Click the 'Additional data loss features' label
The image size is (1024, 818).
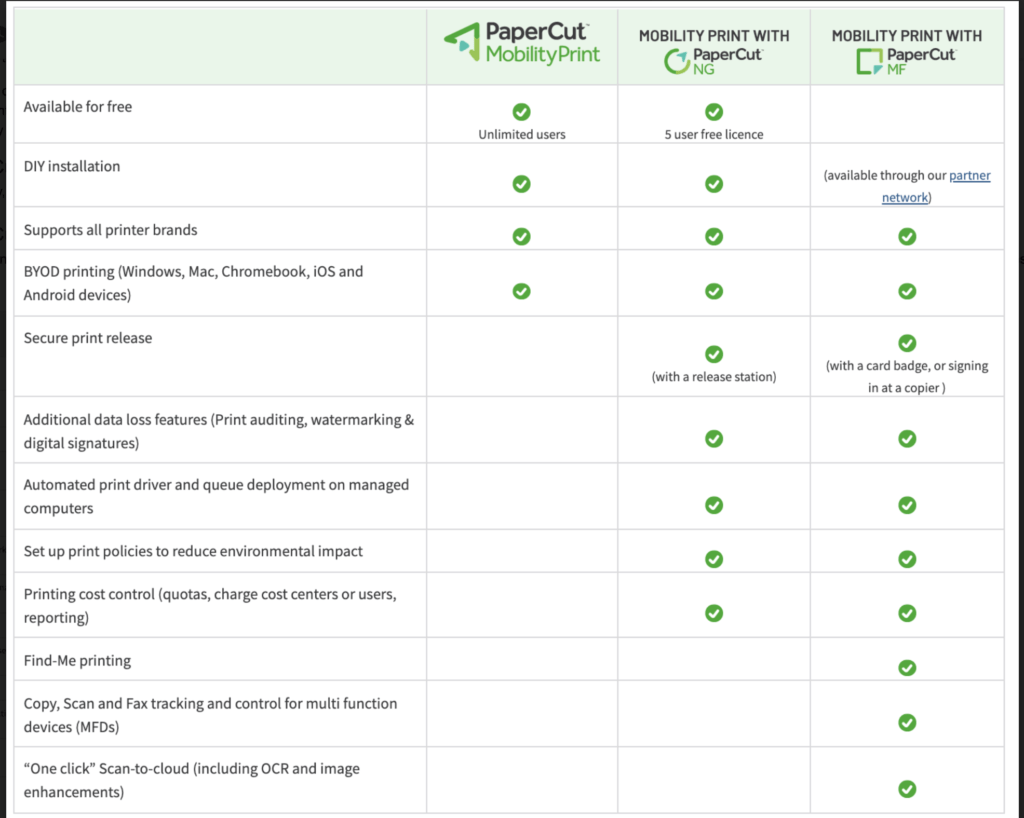[x=219, y=432]
